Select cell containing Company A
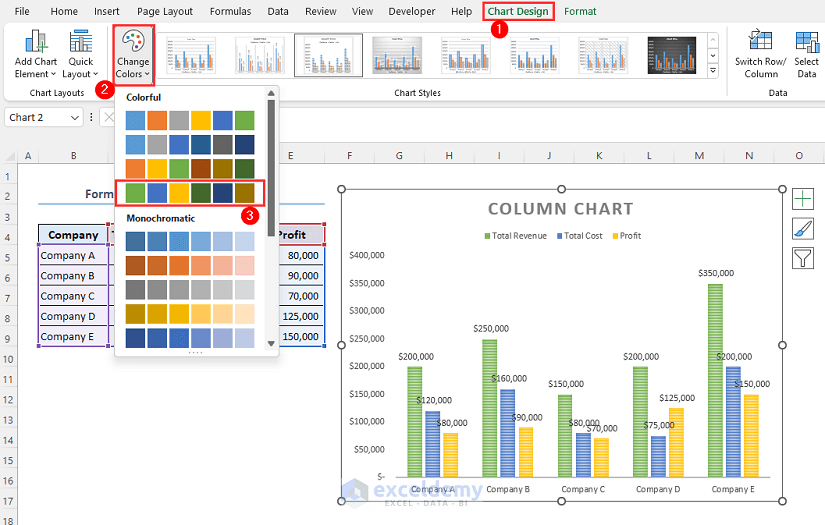Image resolution: width=825 pixels, height=525 pixels. click(x=73, y=256)
